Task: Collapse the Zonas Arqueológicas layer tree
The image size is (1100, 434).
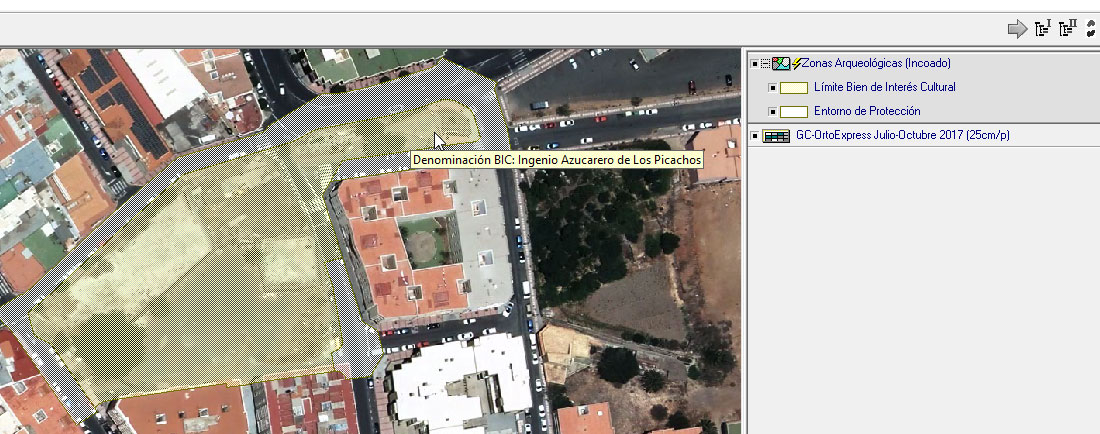Action: [765, 64]
